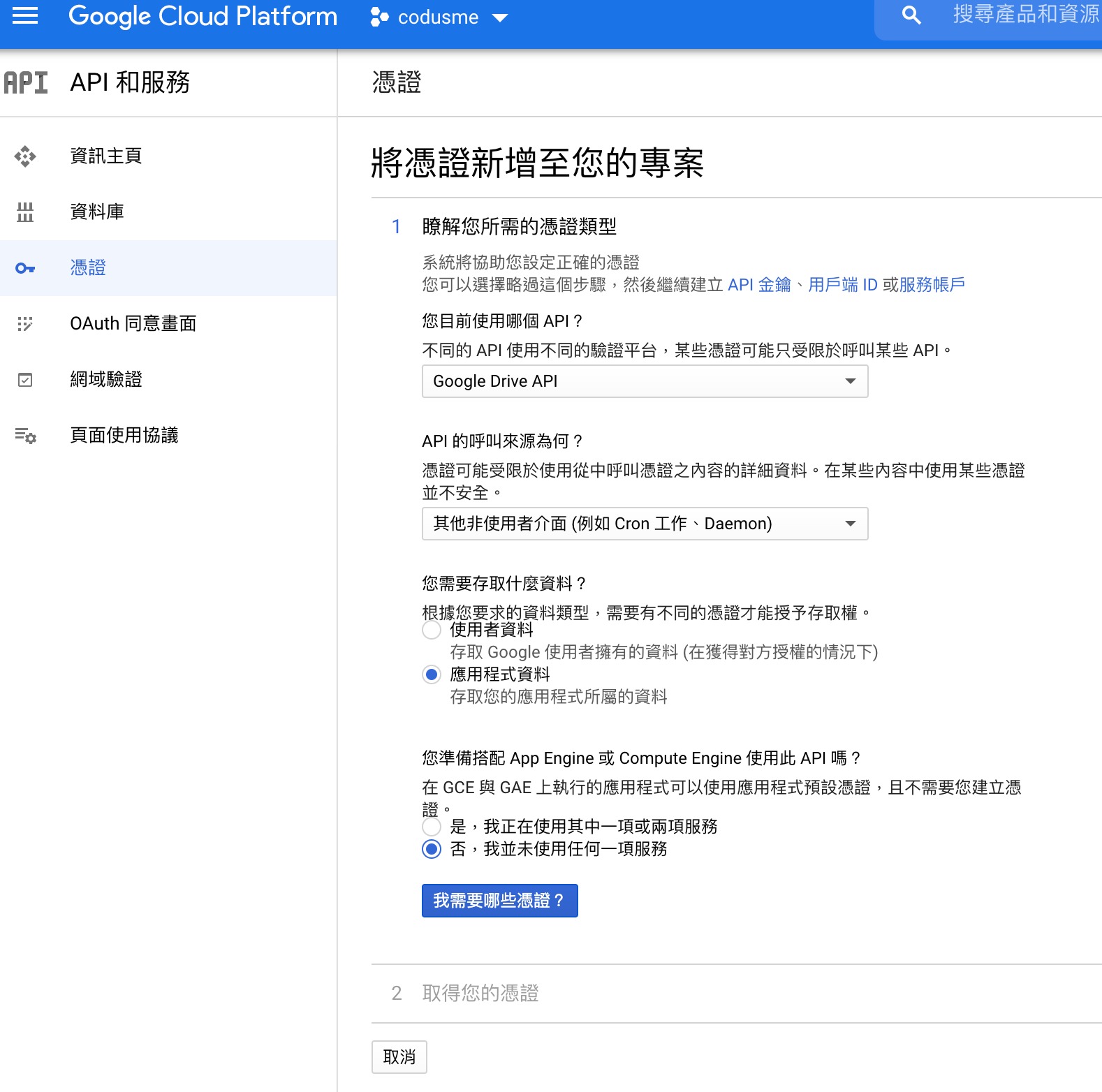1102x1092 pixels.
Task: Select the 應用程式資料 radio button
Action: pyautogui.click(x=432, y=674)
